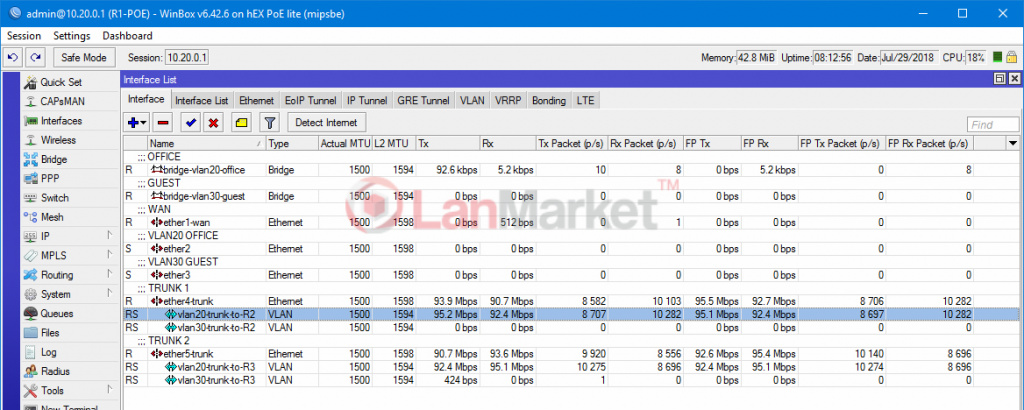
Task: Click the green CPU graph indicator
Action: pos(997,57)
